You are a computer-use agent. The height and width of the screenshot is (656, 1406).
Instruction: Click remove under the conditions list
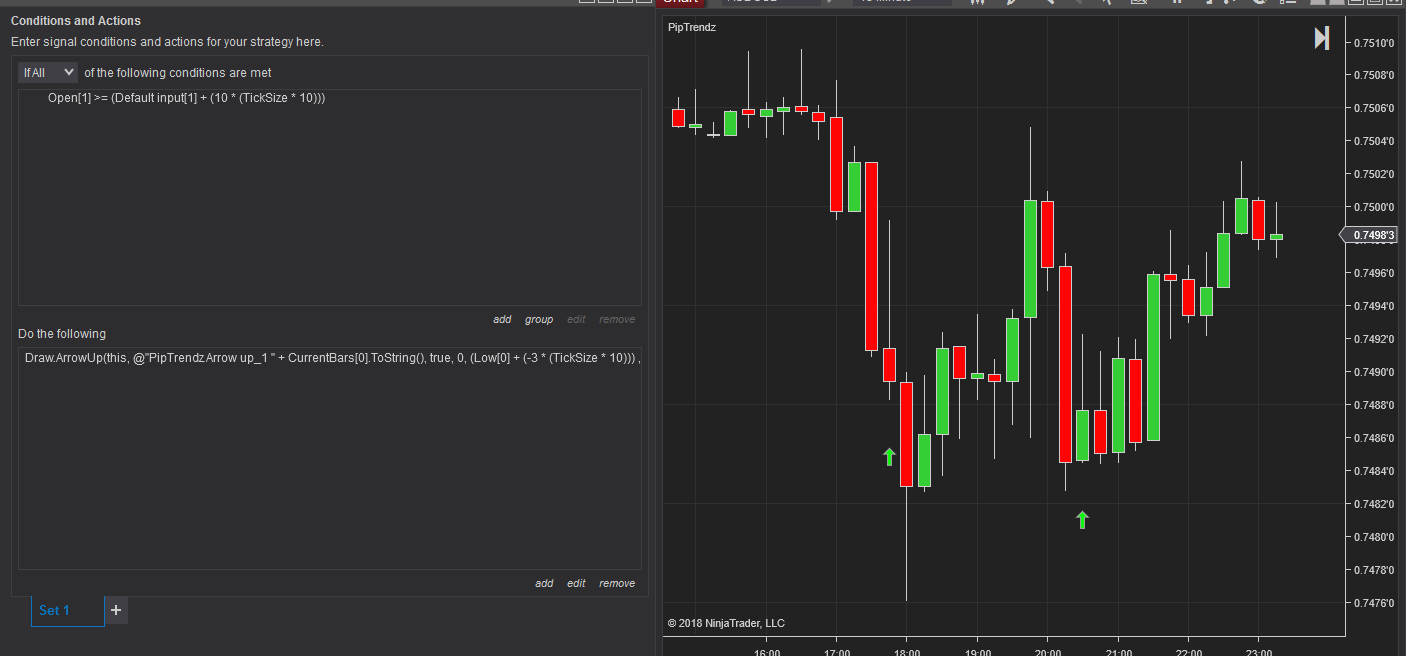pyautogui.click(x=617, y=319)
